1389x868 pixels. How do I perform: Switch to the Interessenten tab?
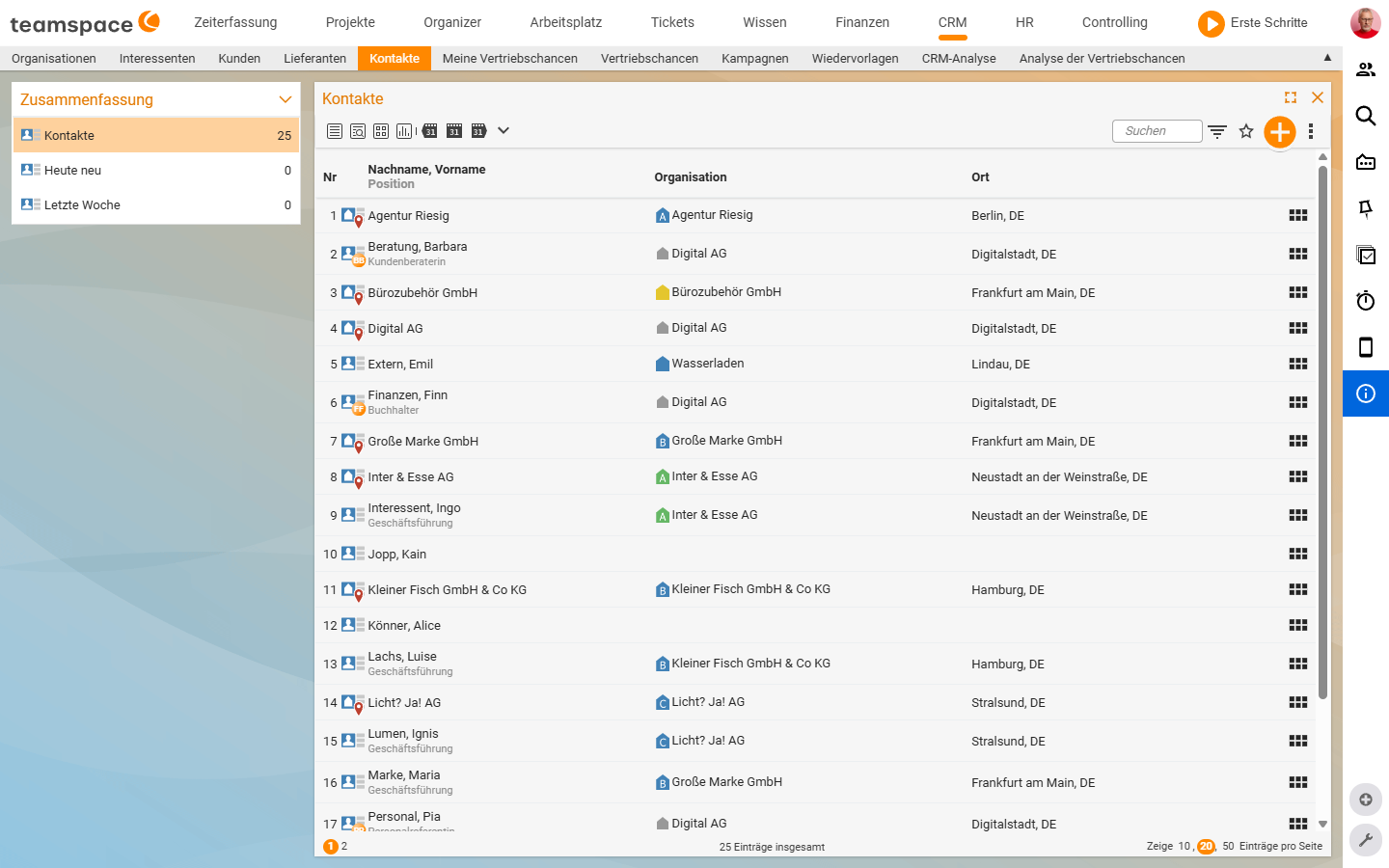(157, 58)
